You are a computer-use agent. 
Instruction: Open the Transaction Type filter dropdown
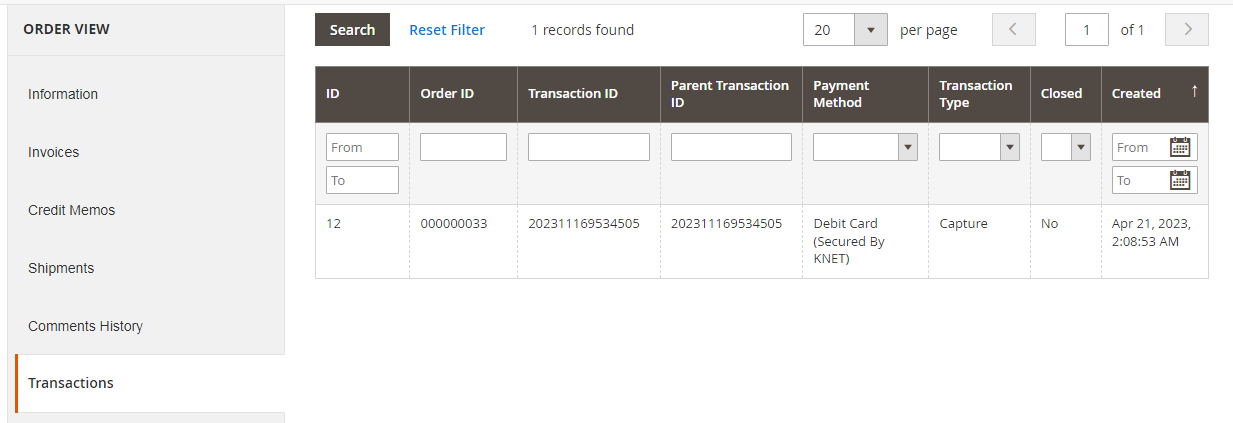[x=979, y=147]
